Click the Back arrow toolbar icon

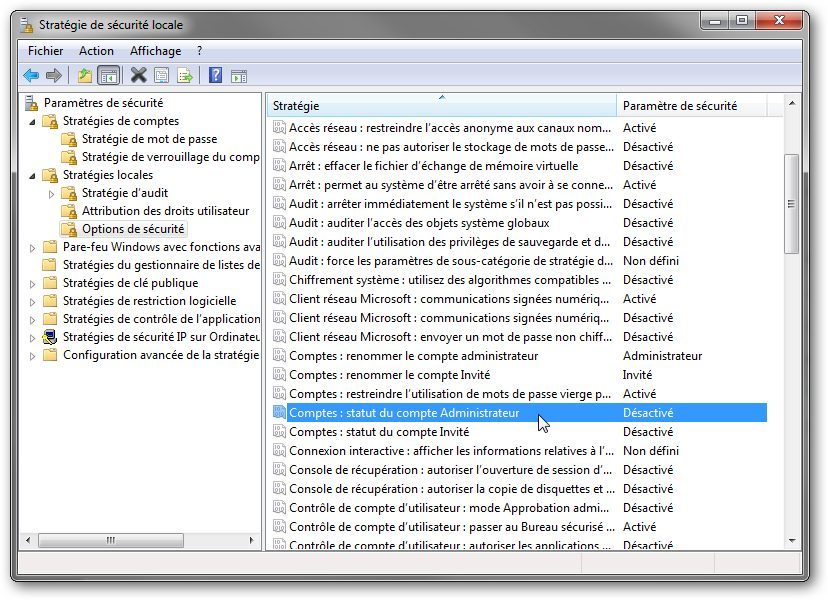tap(31, 75)
